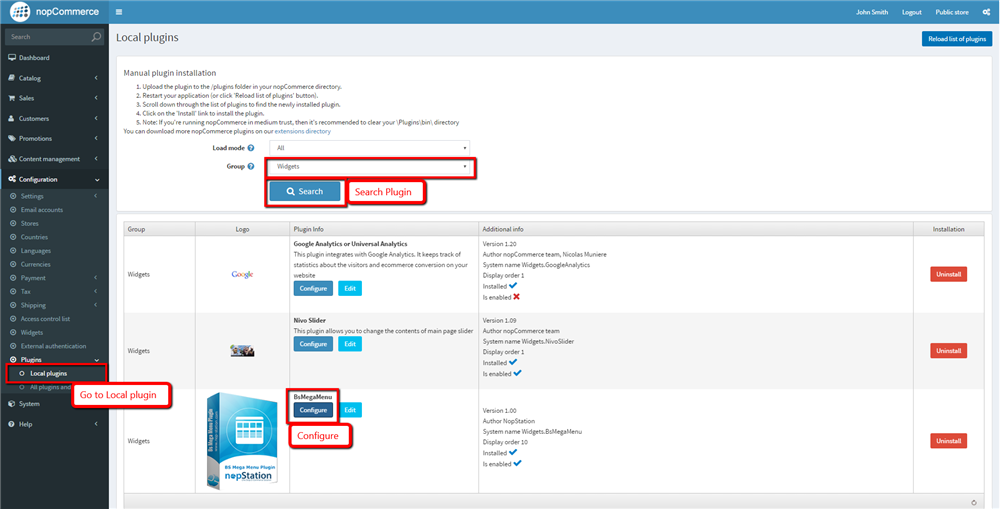Click the Group help question icon
The image size is (1000, 509).
pyautogui.click(x=251, y=166)
